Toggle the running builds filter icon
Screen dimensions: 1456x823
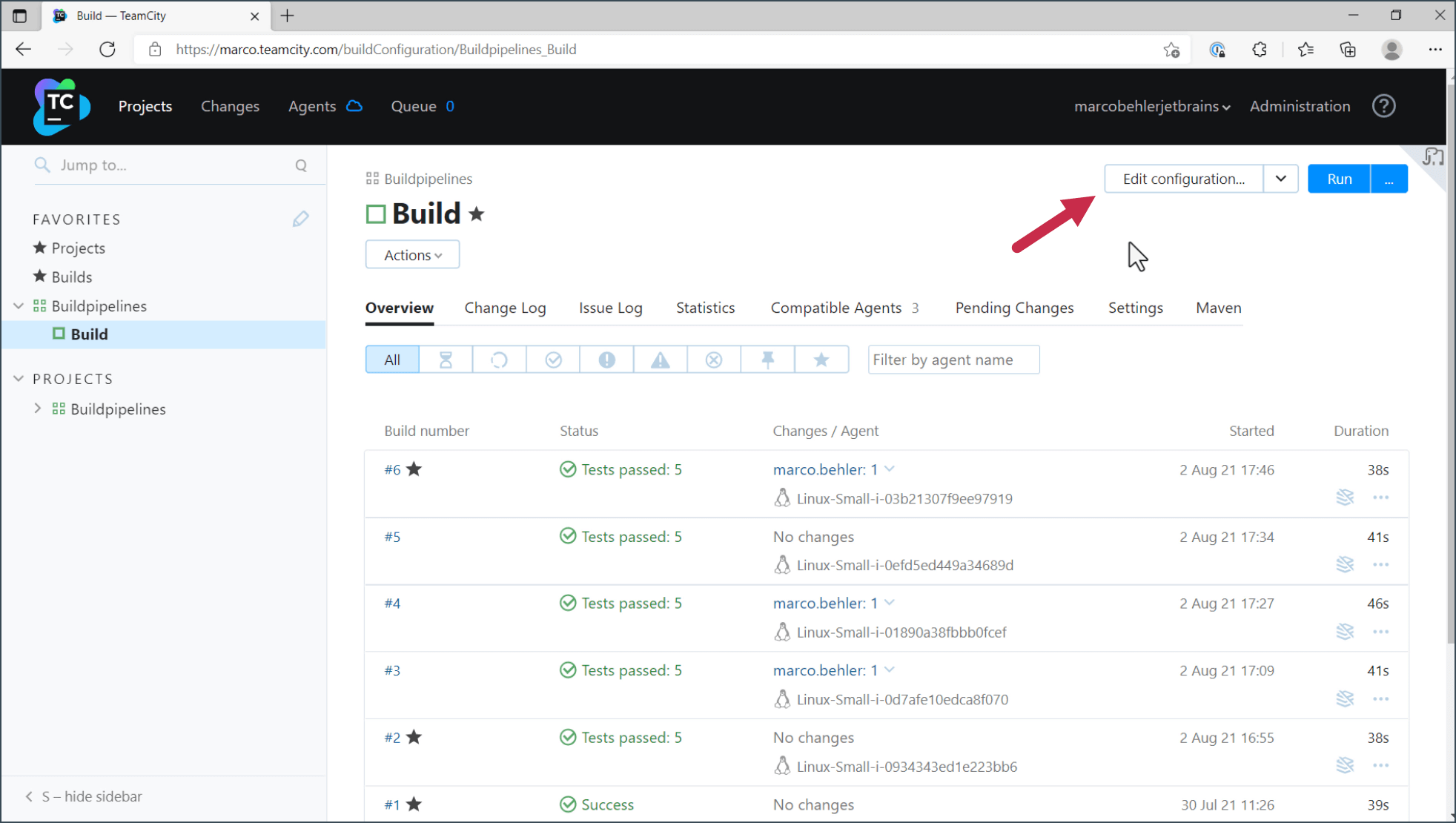point(498,359)
